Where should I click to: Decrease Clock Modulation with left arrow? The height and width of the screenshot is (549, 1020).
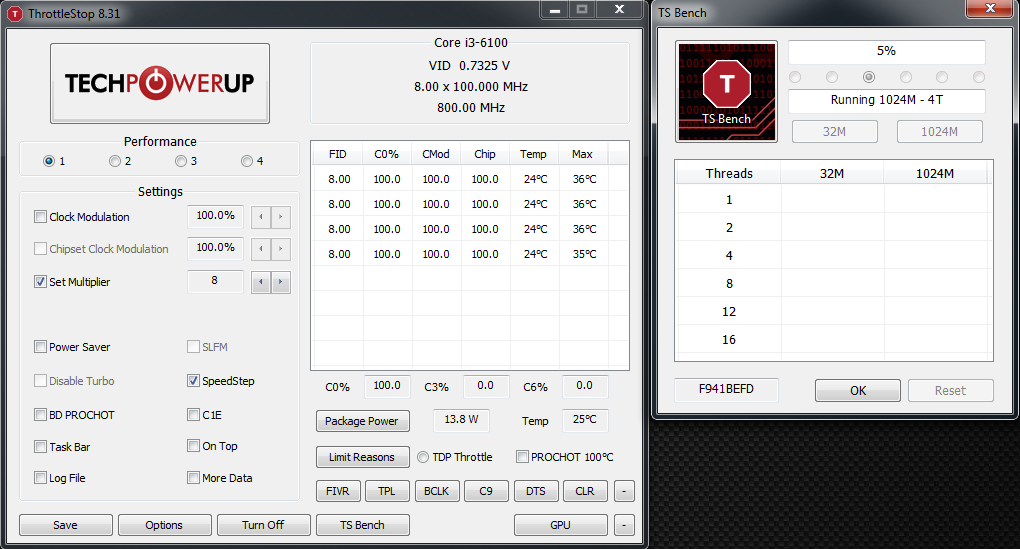(261, 217)
